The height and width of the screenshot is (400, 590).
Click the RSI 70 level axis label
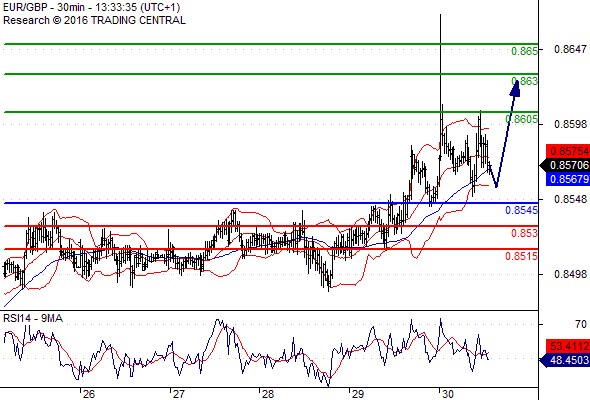click(581, 324)
